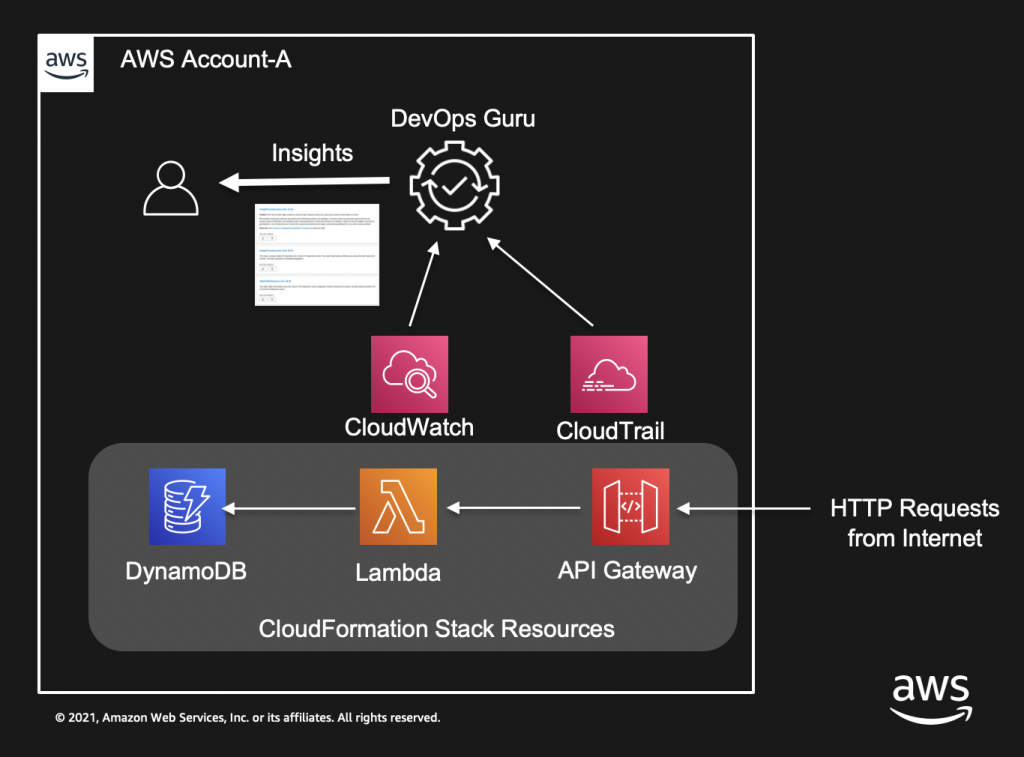Click the "Insights" label
The image size is (1024, 757).
tap(312, 153)
